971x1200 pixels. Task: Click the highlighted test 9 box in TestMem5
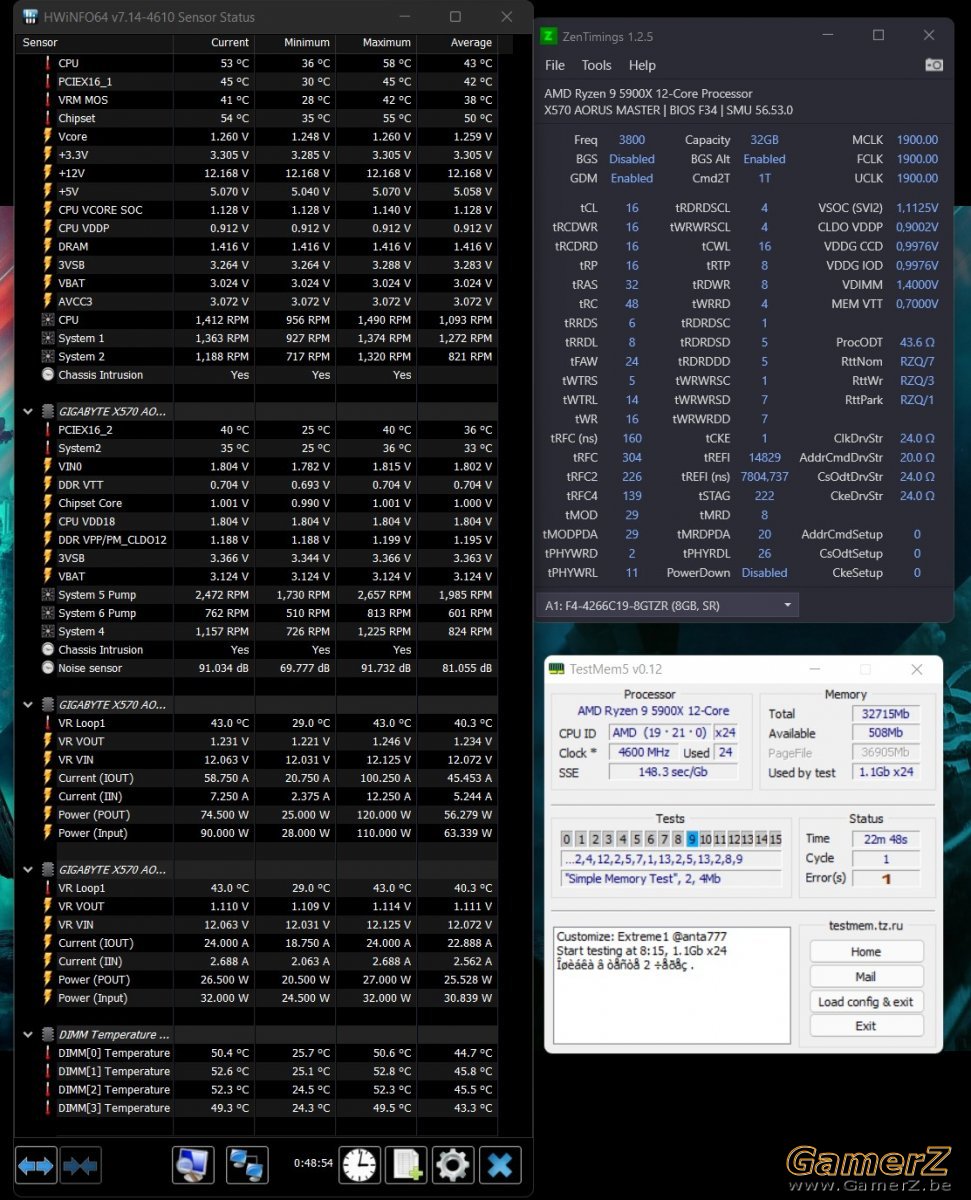pos(692,839)
